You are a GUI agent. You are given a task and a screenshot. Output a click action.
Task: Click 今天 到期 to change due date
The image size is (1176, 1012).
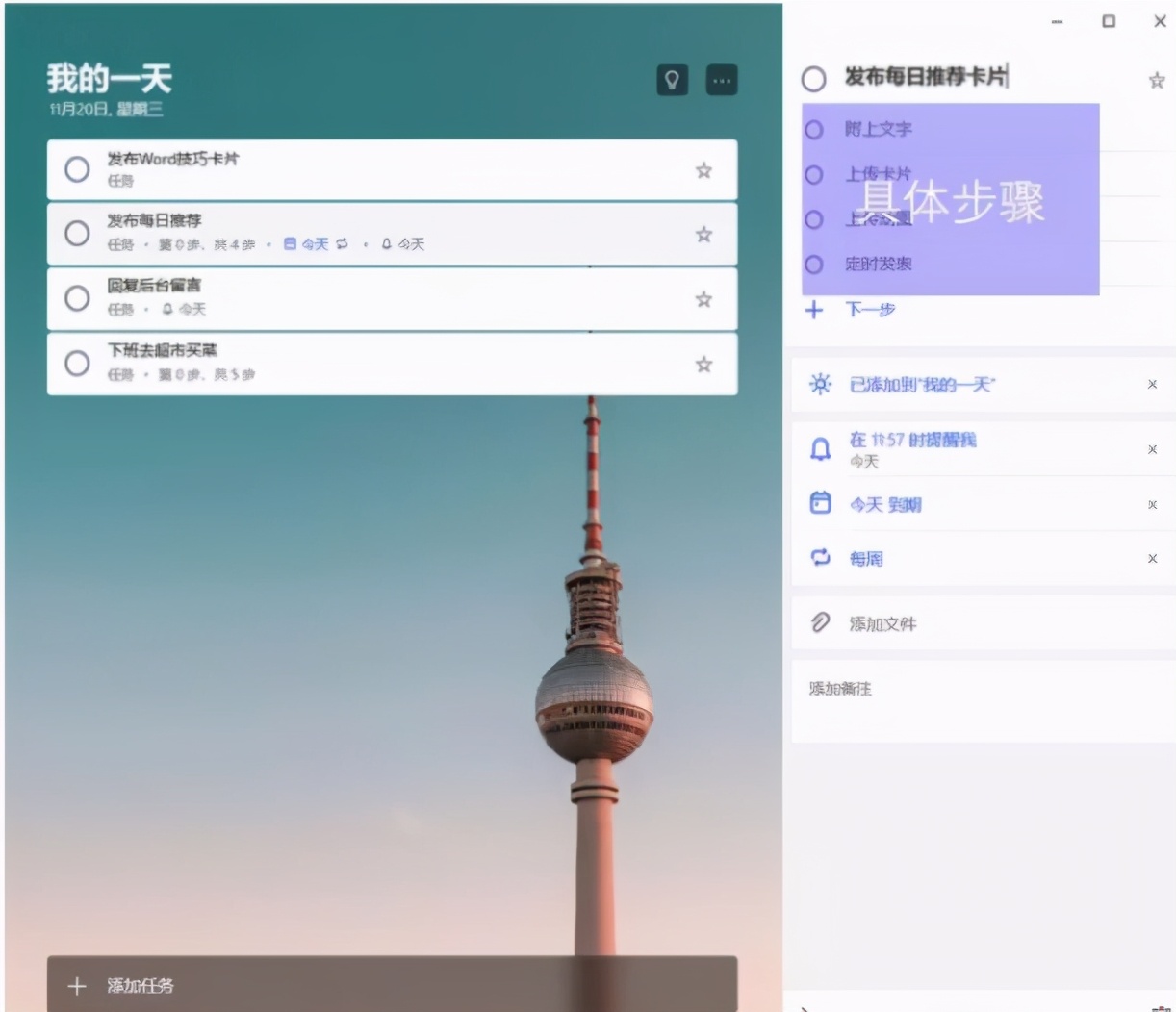(x=882, y=503)
